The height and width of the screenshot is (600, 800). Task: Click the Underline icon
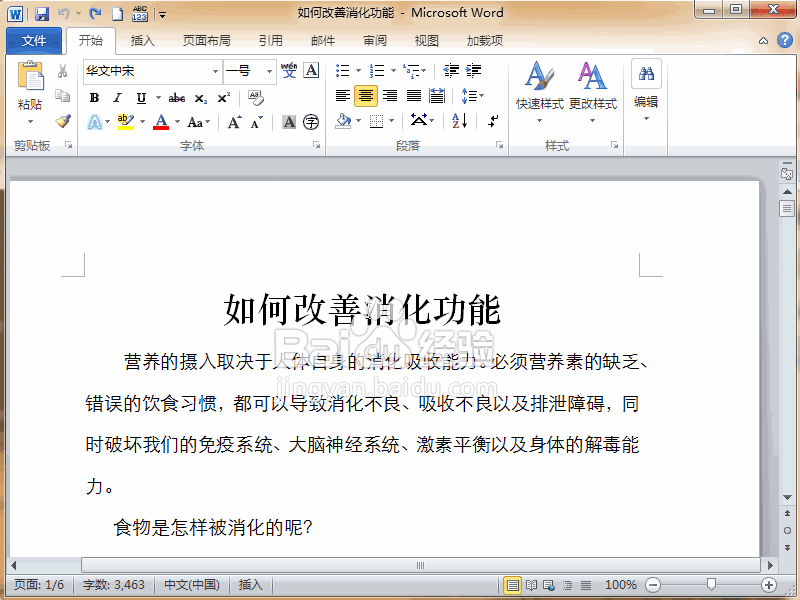pyautogui.click(x=140, y=97)
